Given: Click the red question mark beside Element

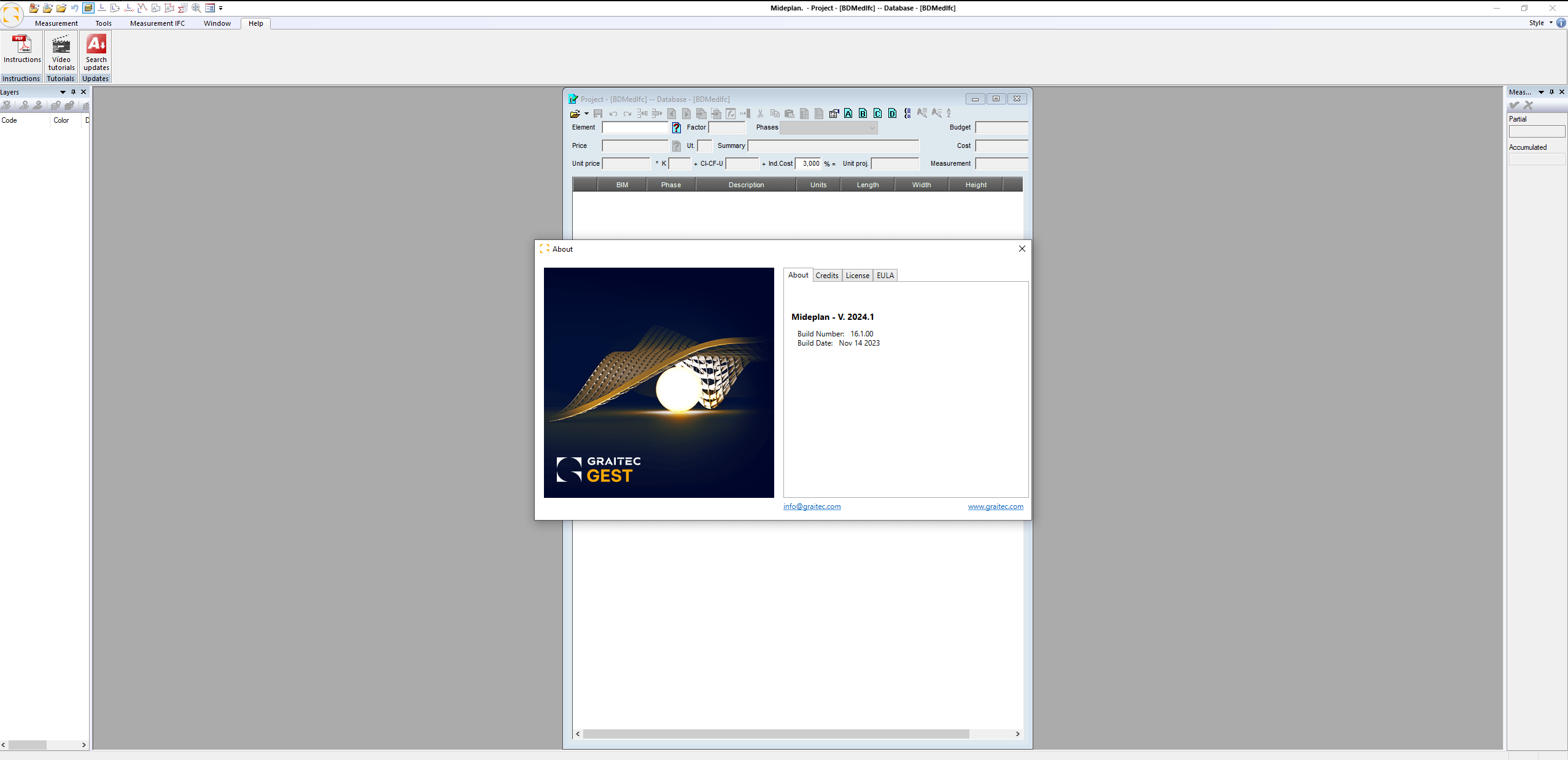Looking at the screenshot, I should 677,128.
